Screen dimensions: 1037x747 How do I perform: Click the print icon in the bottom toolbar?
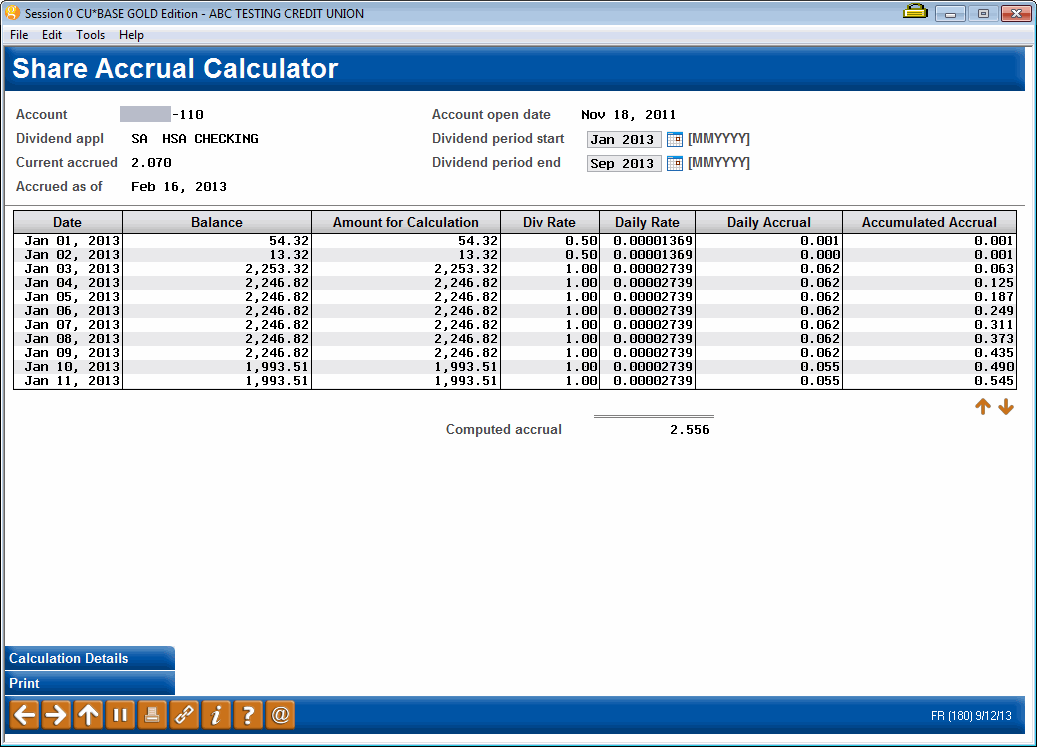[x=152, y=714]
